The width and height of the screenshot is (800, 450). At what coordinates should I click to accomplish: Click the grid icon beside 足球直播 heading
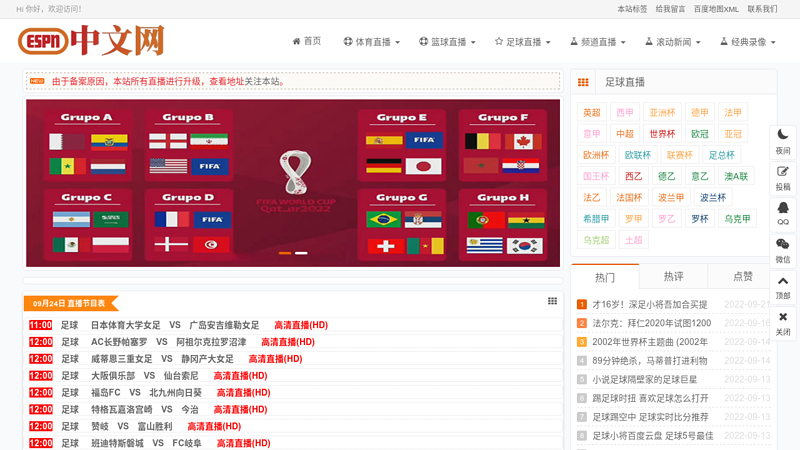(583, 82)
